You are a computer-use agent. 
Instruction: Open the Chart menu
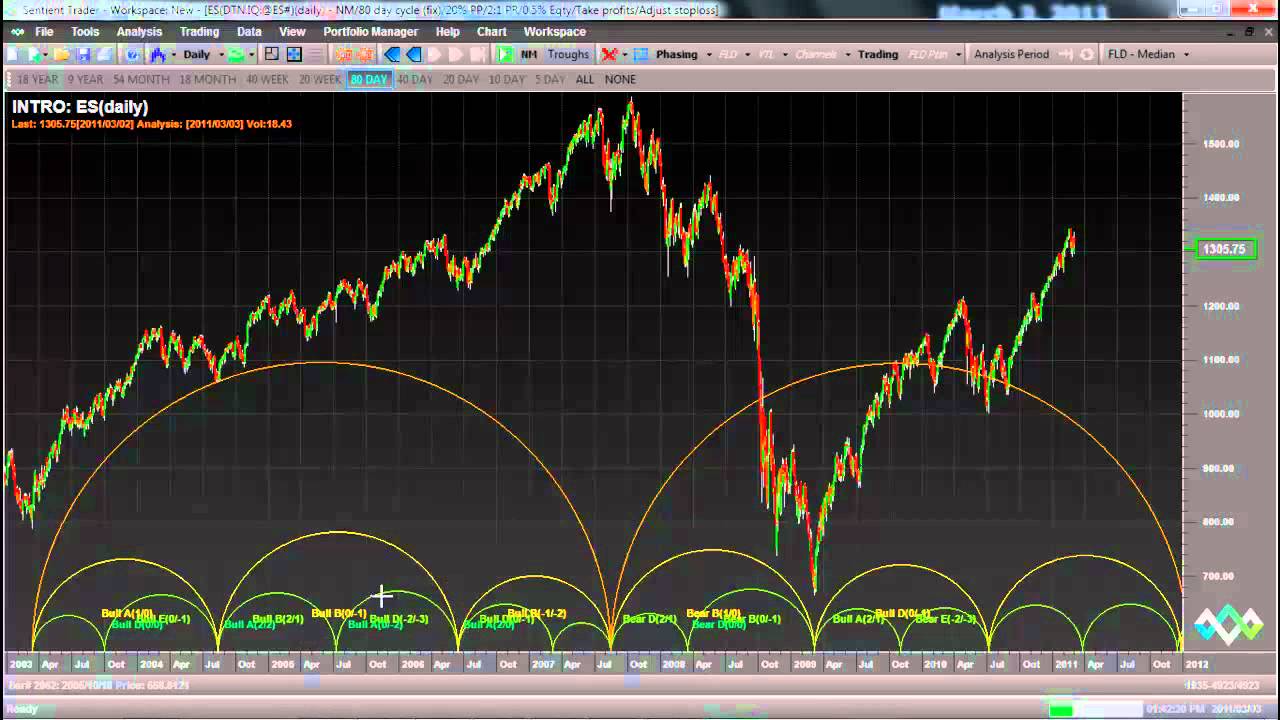tap(492, 31)
